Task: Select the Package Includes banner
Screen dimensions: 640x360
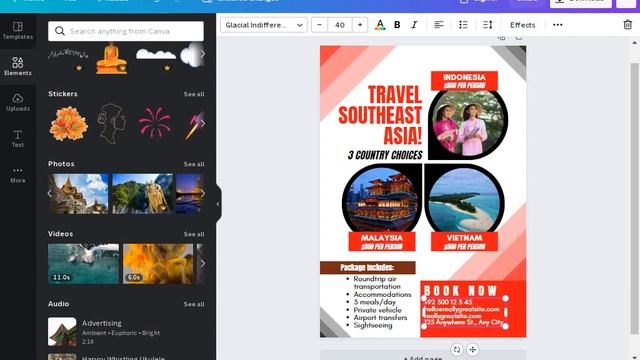Action: click(367, 268)
